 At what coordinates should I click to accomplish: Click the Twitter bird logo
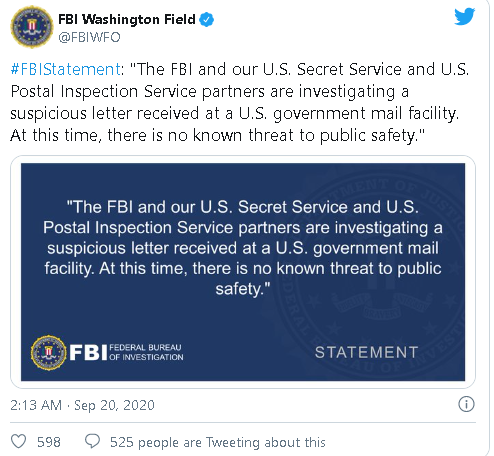465,16
